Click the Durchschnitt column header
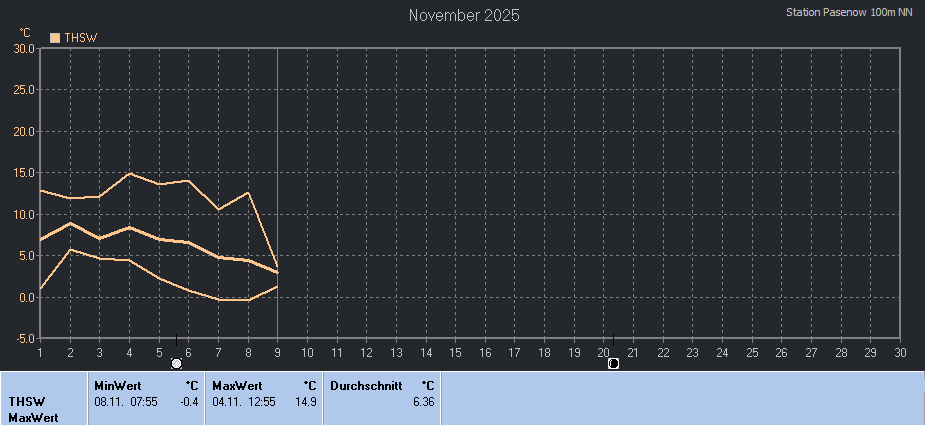Image resolution: width=925 pixels, height=425 pixels. pos(366,385)
